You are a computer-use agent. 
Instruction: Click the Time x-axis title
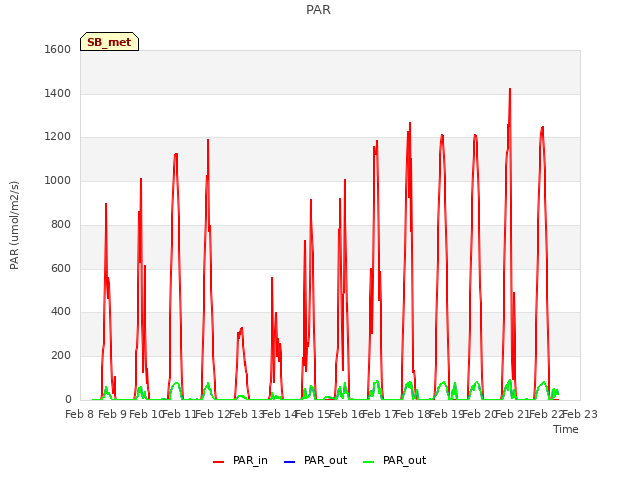566,429
